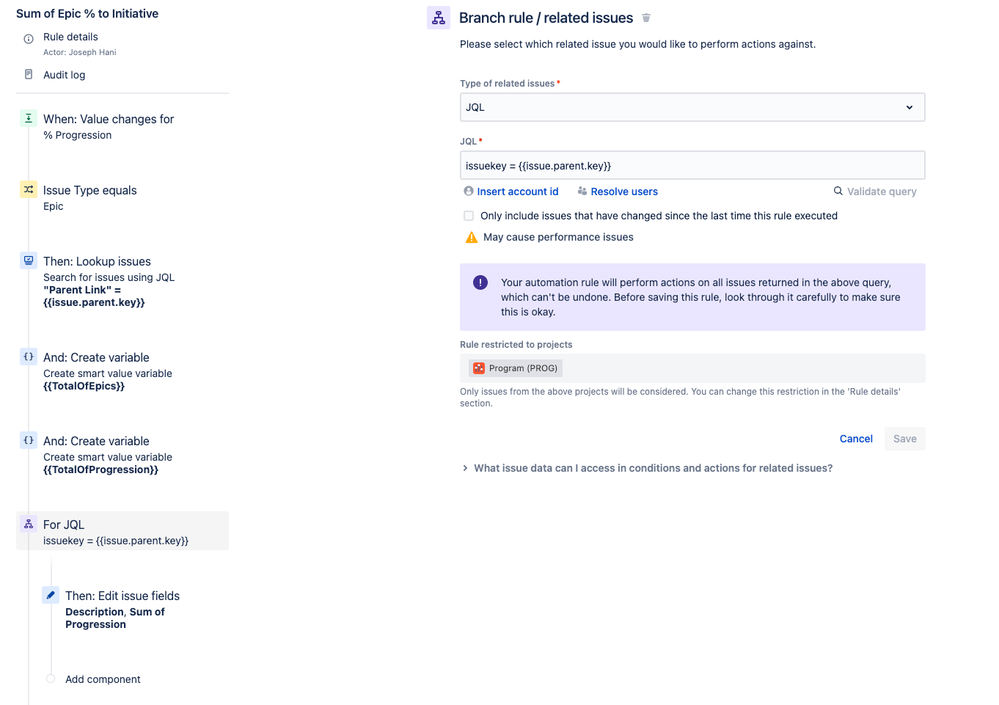Click the dropdown chevron beside JQL

tap(910, 107)
